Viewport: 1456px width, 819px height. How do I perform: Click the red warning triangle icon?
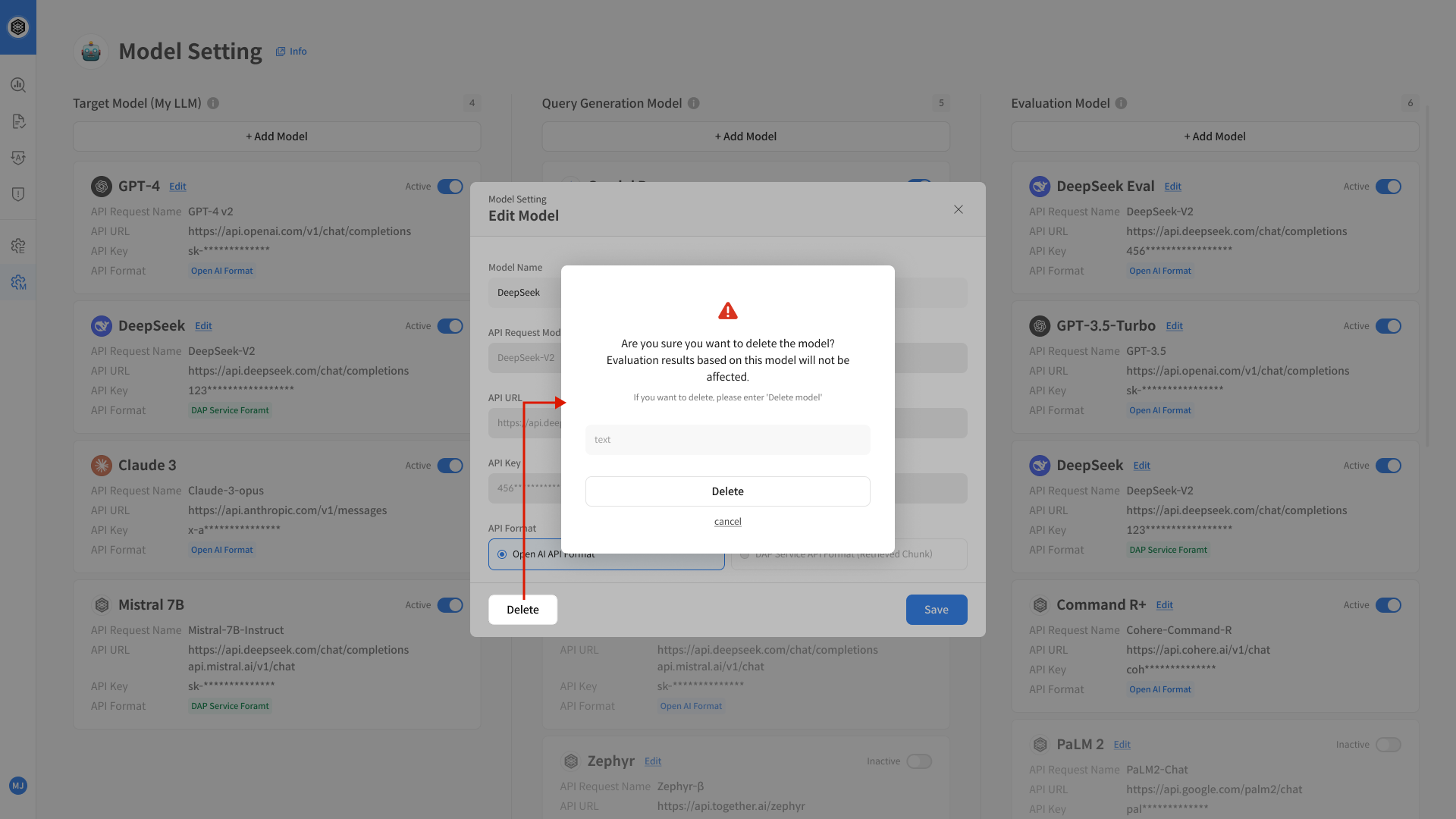[x=728, y=311]
